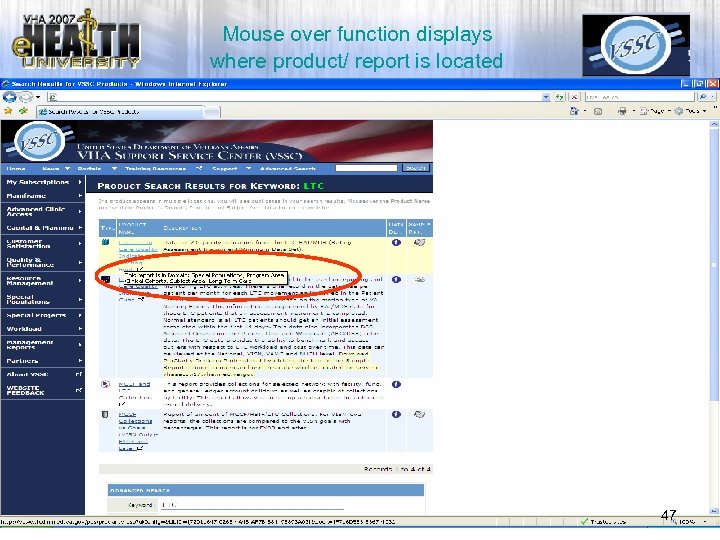Image resolution: width=720 pixels, height=540 pixels.
Task: Open the Page menu in IE toolbar
Action: coord(657,111)
